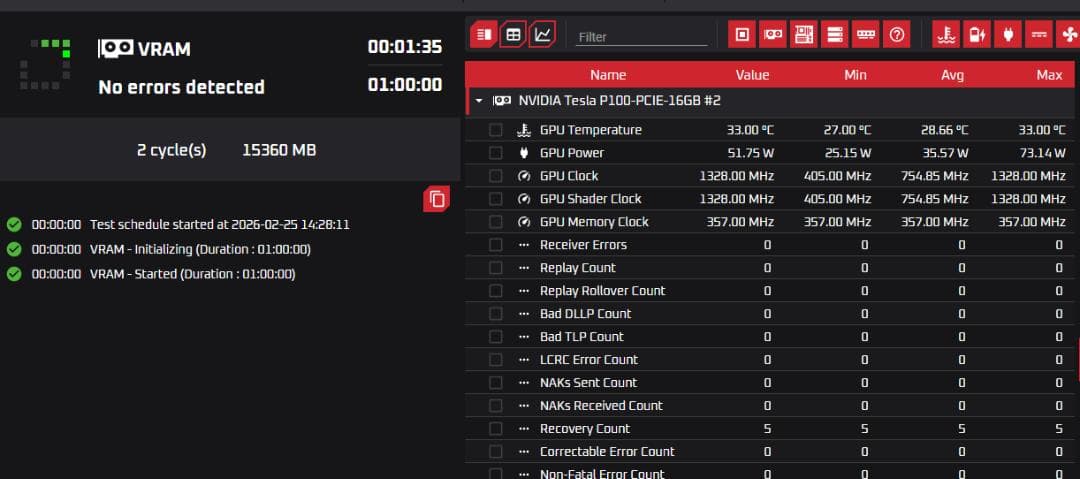
Task: Check the GPU Shader Clock checkbox
Action: click(495, 199)
